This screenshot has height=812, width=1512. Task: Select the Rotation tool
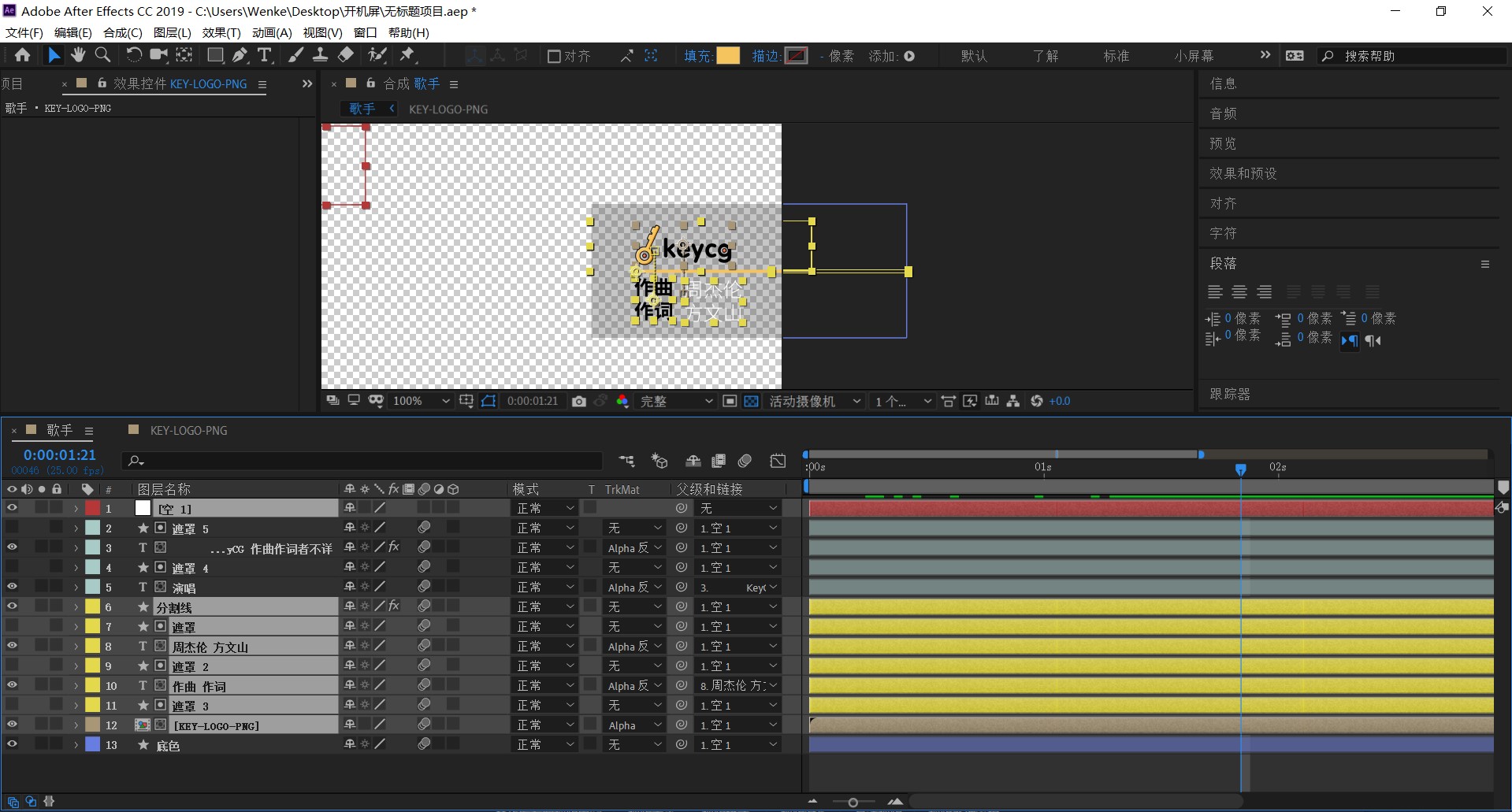(x=134, y=55)
